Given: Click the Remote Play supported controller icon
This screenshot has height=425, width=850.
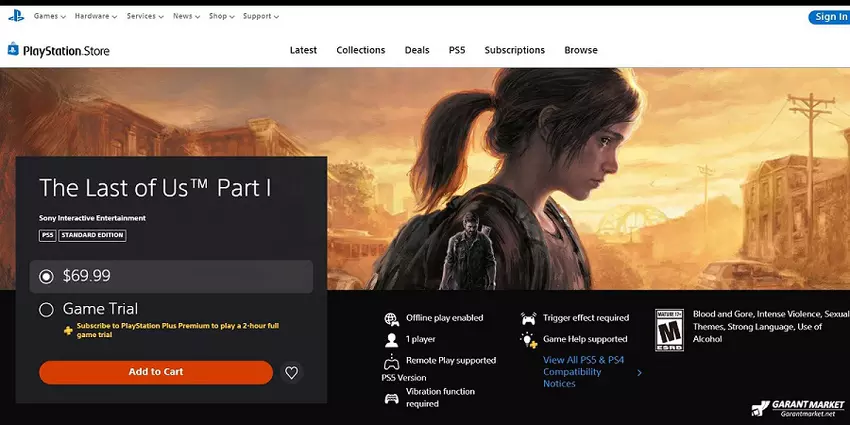Looking at the screenshot, I should 391,361.
